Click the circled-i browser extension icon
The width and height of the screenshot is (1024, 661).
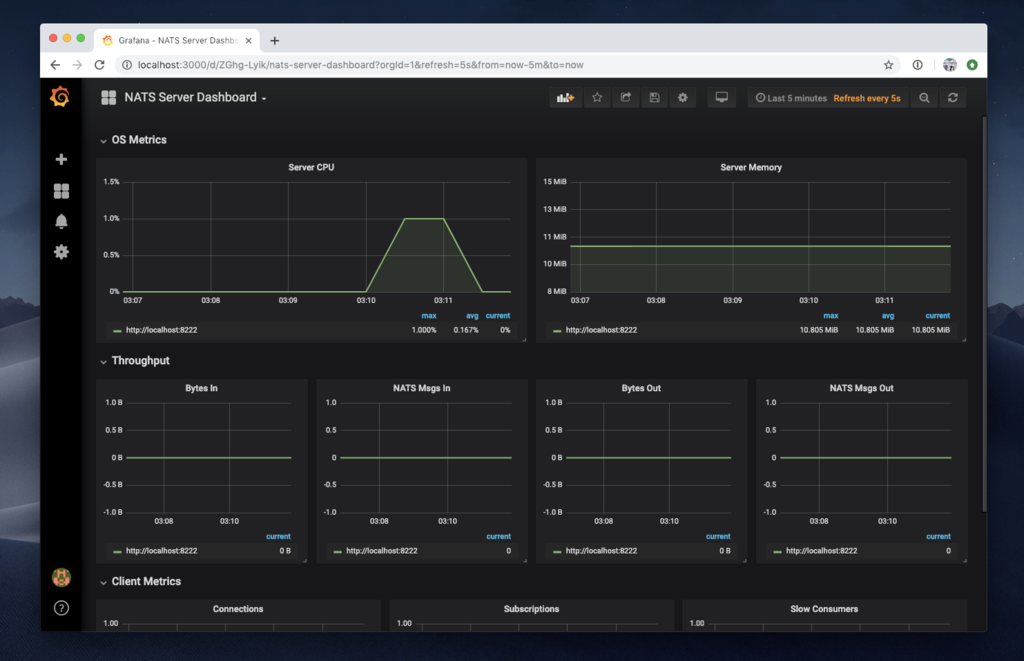(x=918, y=65)
